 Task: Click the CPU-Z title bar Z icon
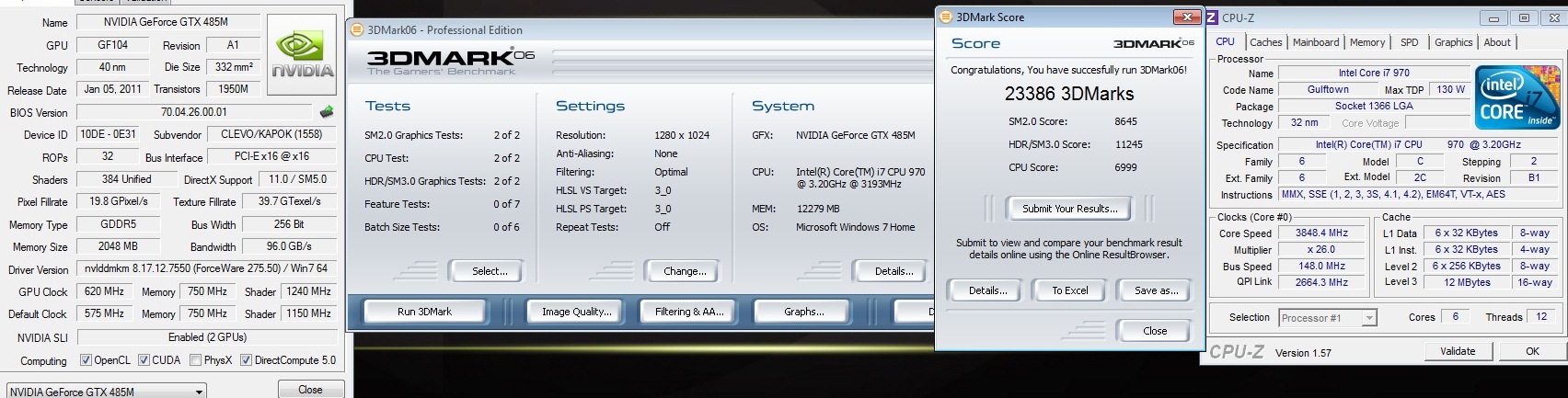1212,17
